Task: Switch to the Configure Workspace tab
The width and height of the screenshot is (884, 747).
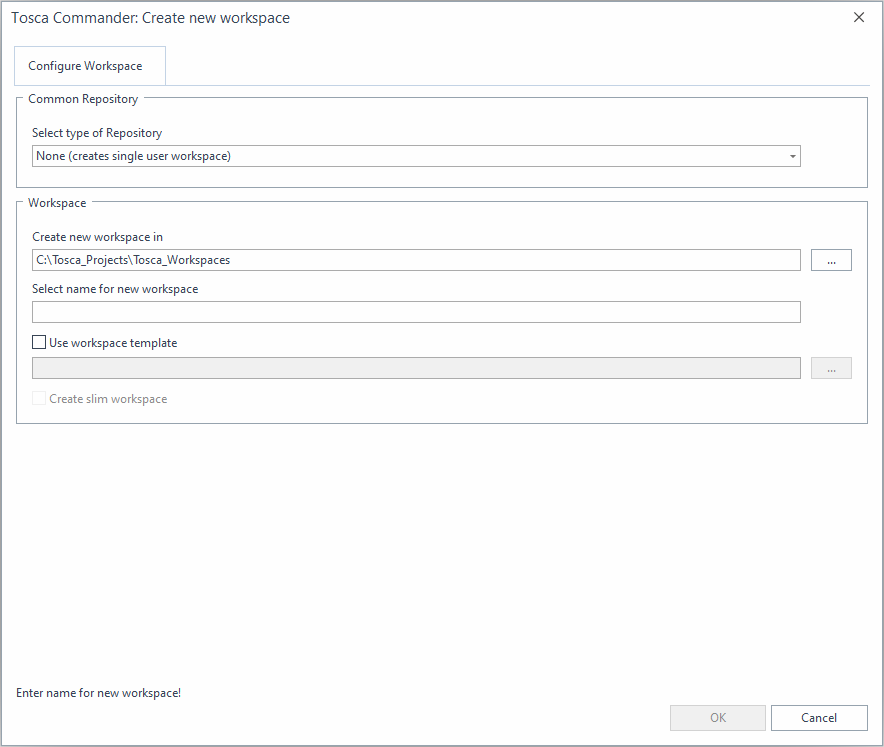Action: [86, 66]
